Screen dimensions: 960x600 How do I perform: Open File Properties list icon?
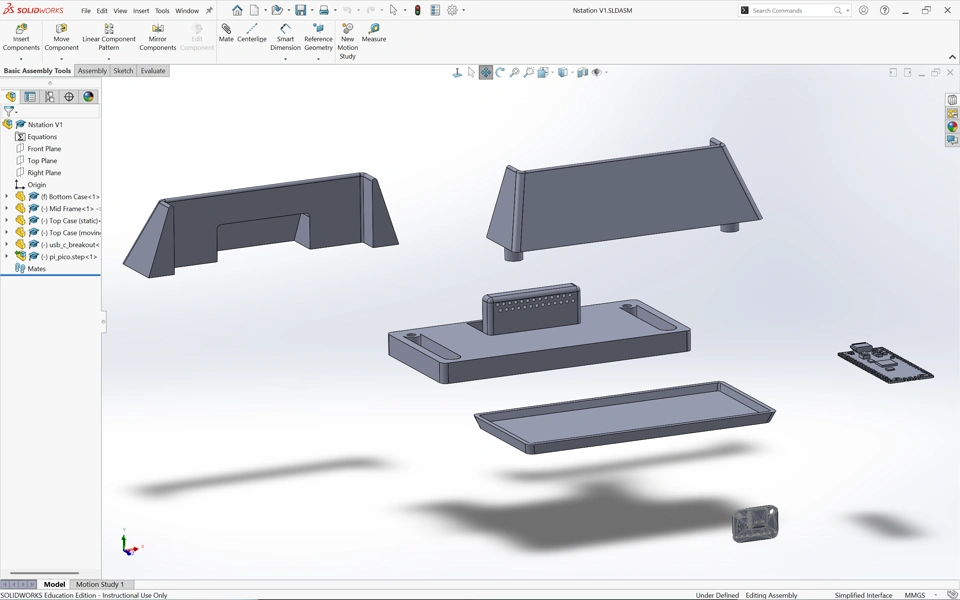[435, 10]
